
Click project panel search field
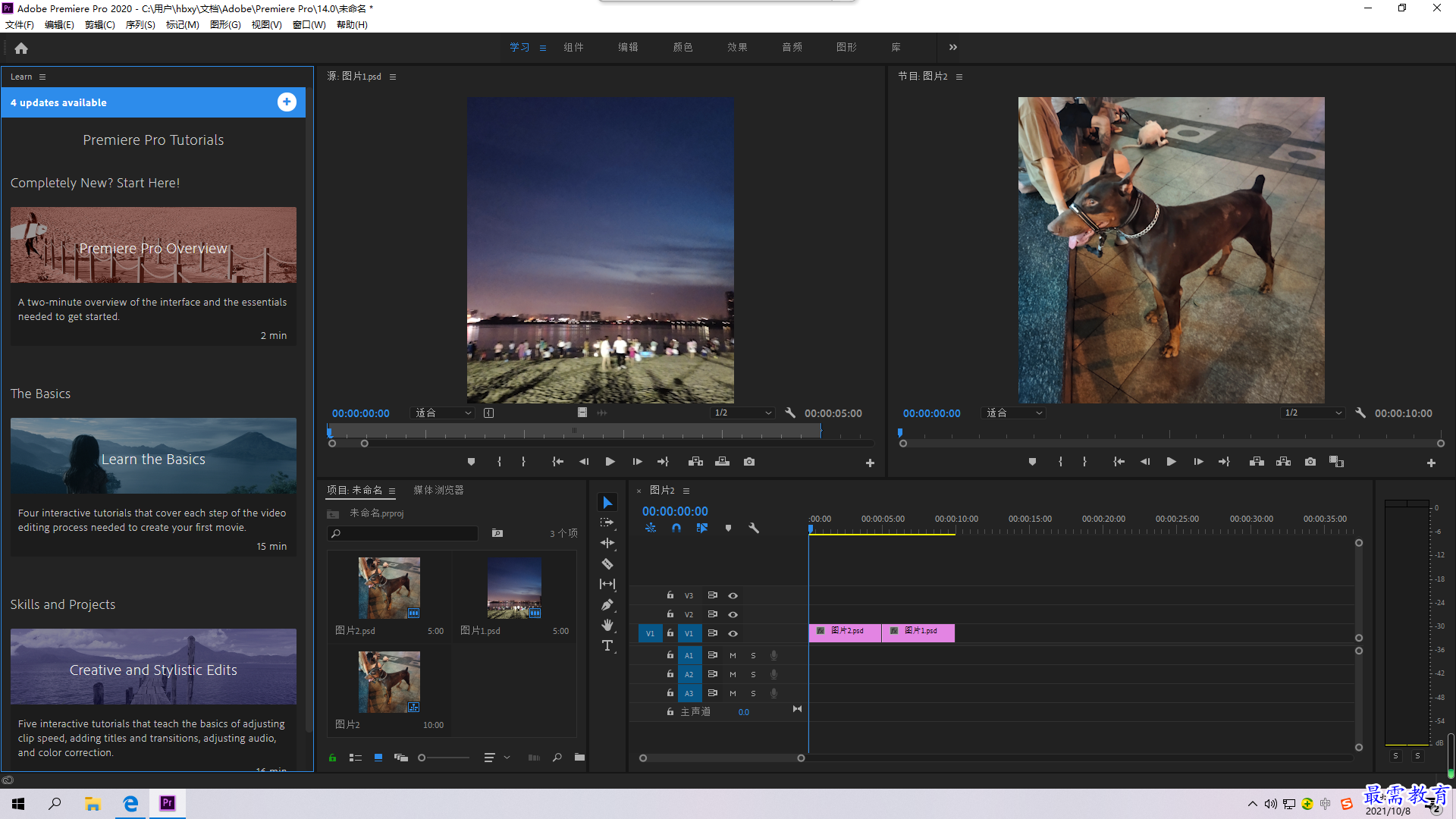point(403,534)
